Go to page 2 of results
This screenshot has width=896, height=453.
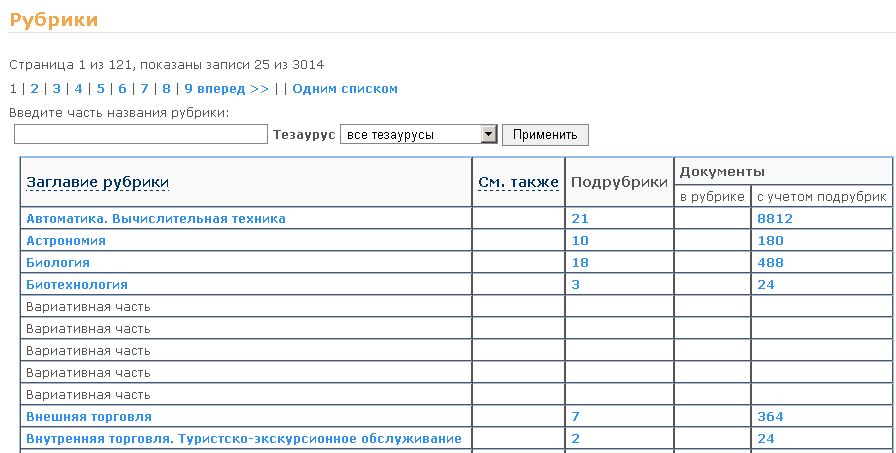[34, 88]
